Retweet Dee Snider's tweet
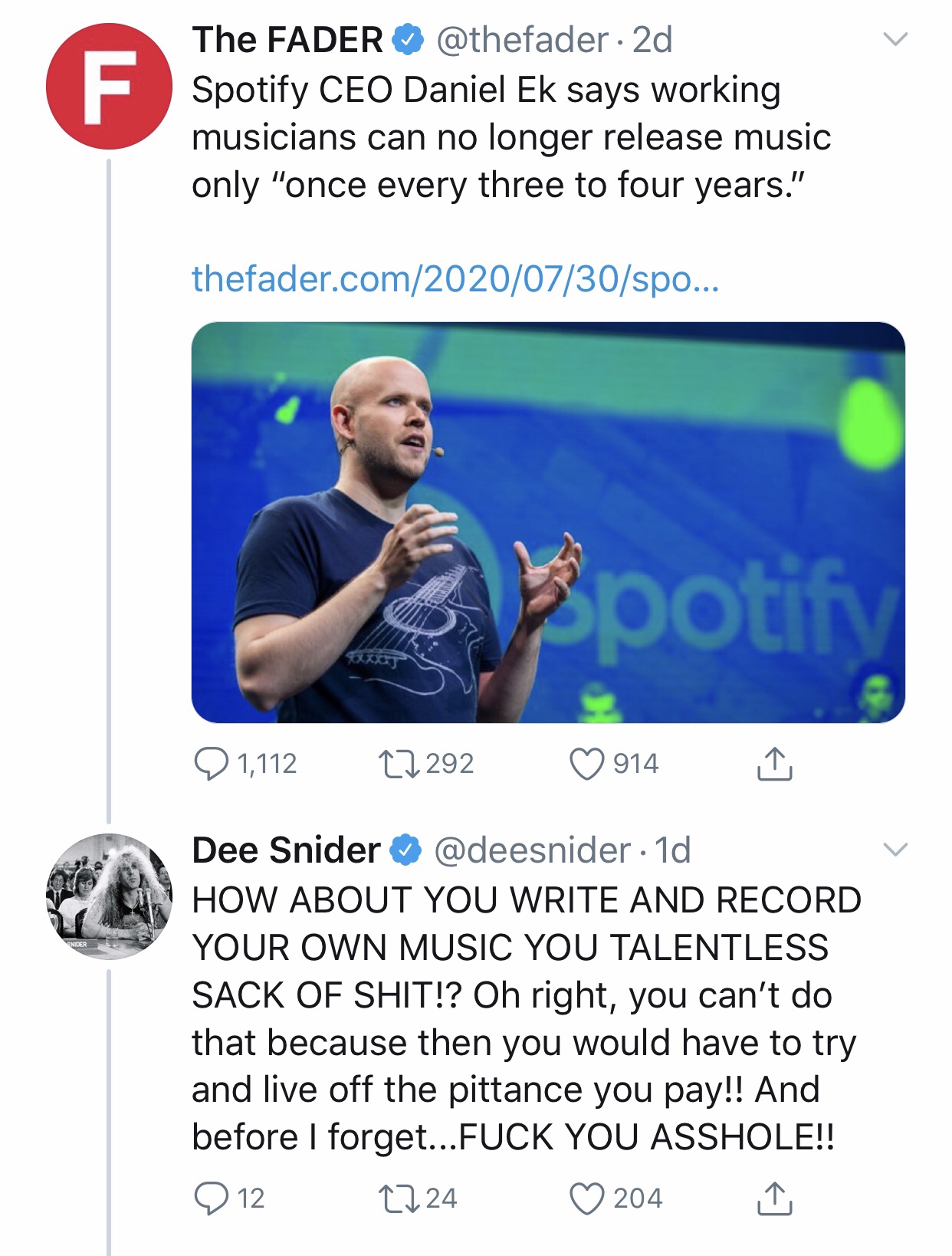This screenshot has width=952, height=1256. click(x=399, y=1198)
